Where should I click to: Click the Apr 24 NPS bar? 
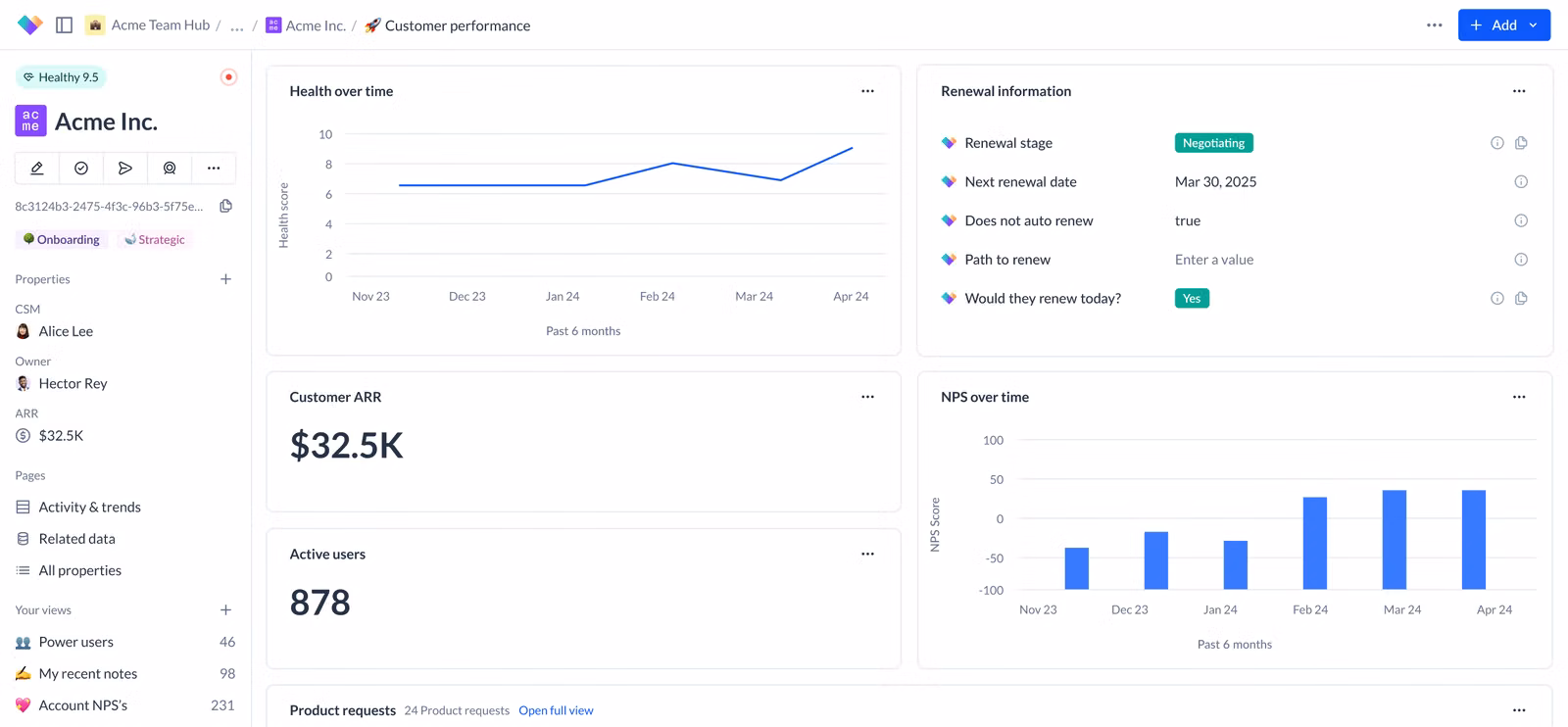tap(1473, 539)
